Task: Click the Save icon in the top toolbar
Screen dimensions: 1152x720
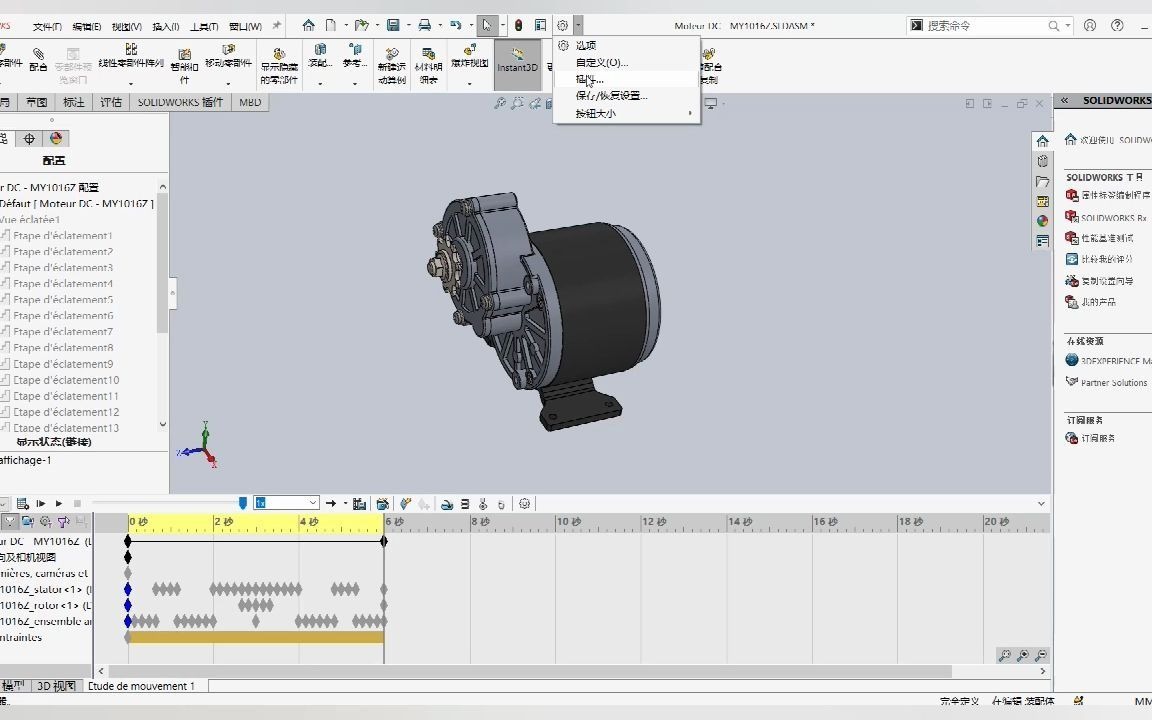Action: click(393, 25)
